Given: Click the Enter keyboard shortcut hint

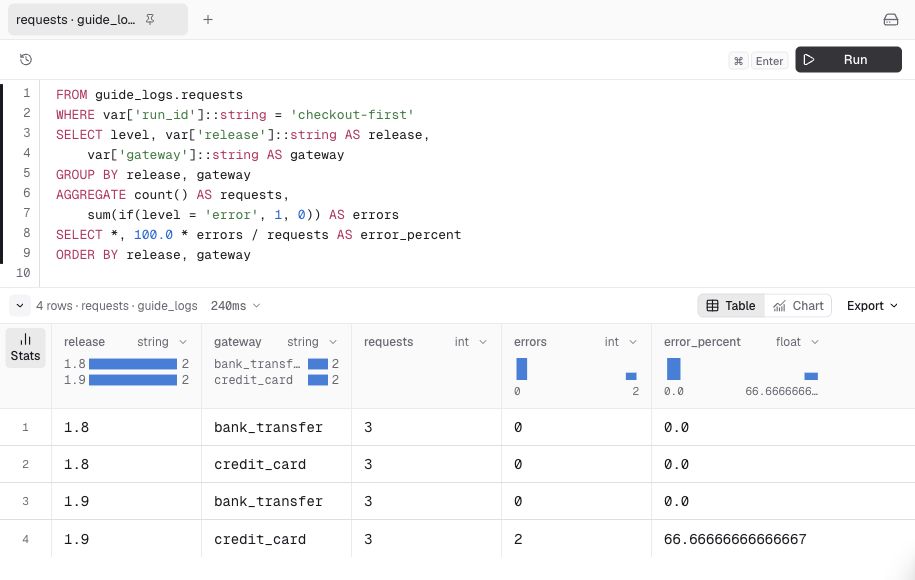Looking at the screenshot, I should pos(769,61).
